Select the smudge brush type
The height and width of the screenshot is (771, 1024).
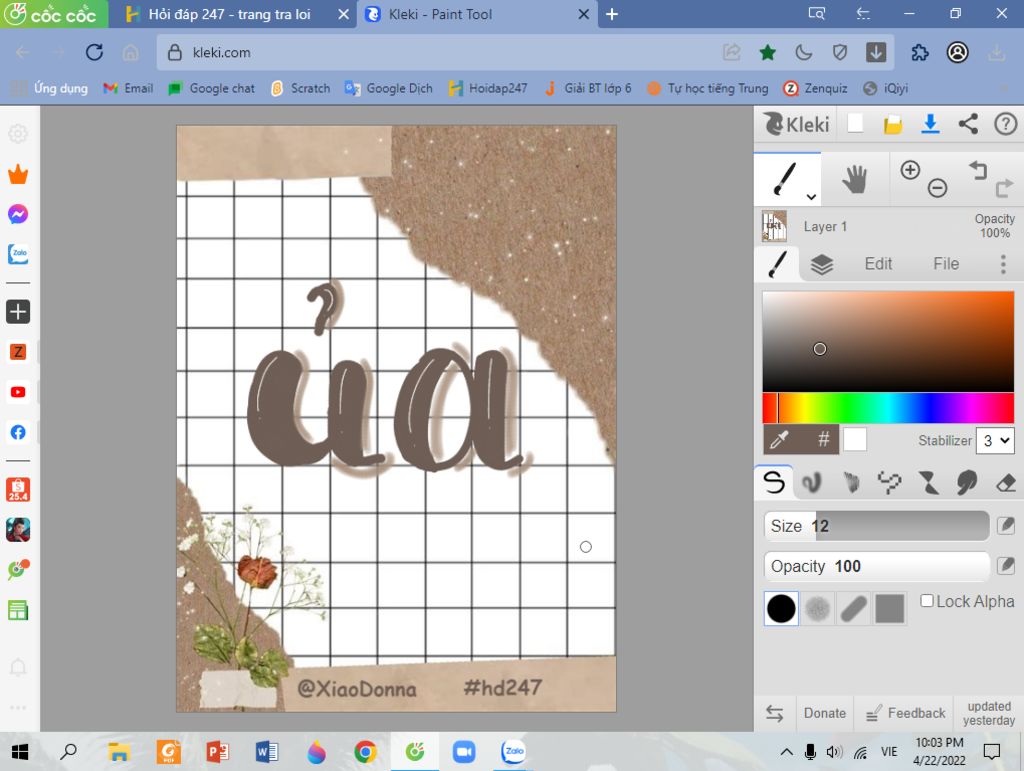pos(967,482)
